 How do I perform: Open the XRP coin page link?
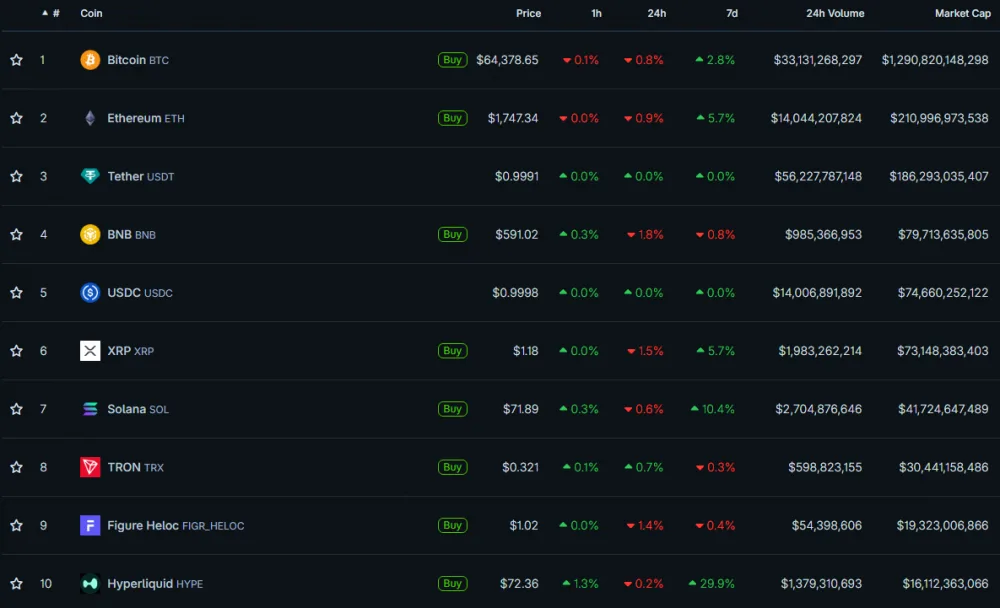click(x=130, y=350)
